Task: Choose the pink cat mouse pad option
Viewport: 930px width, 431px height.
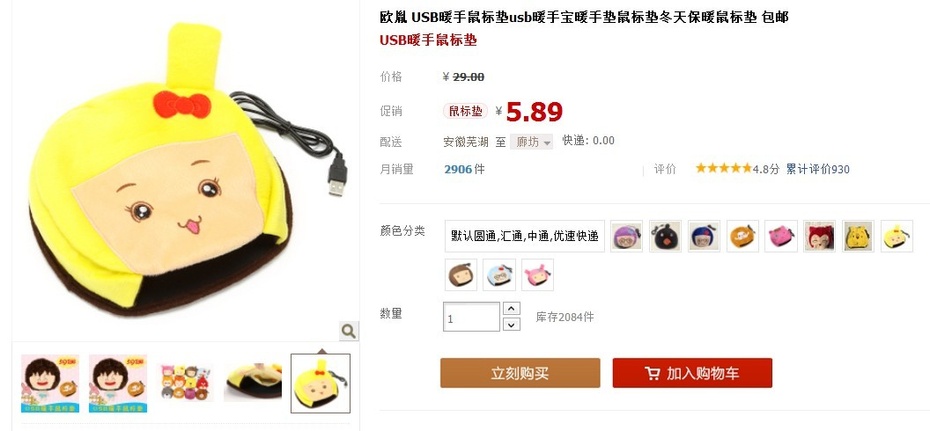Action: (781, 236)
